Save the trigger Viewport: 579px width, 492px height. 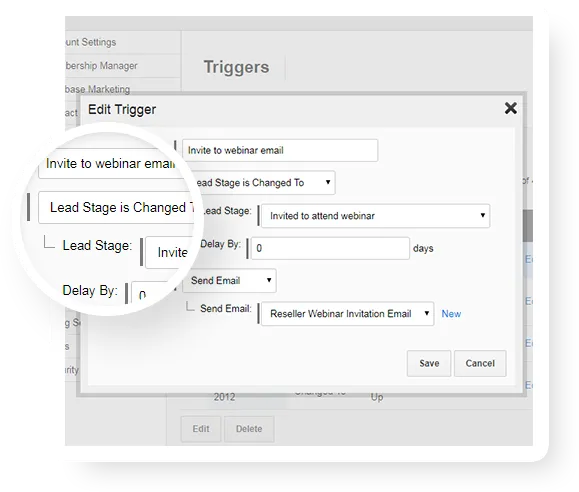pos(429,363)
